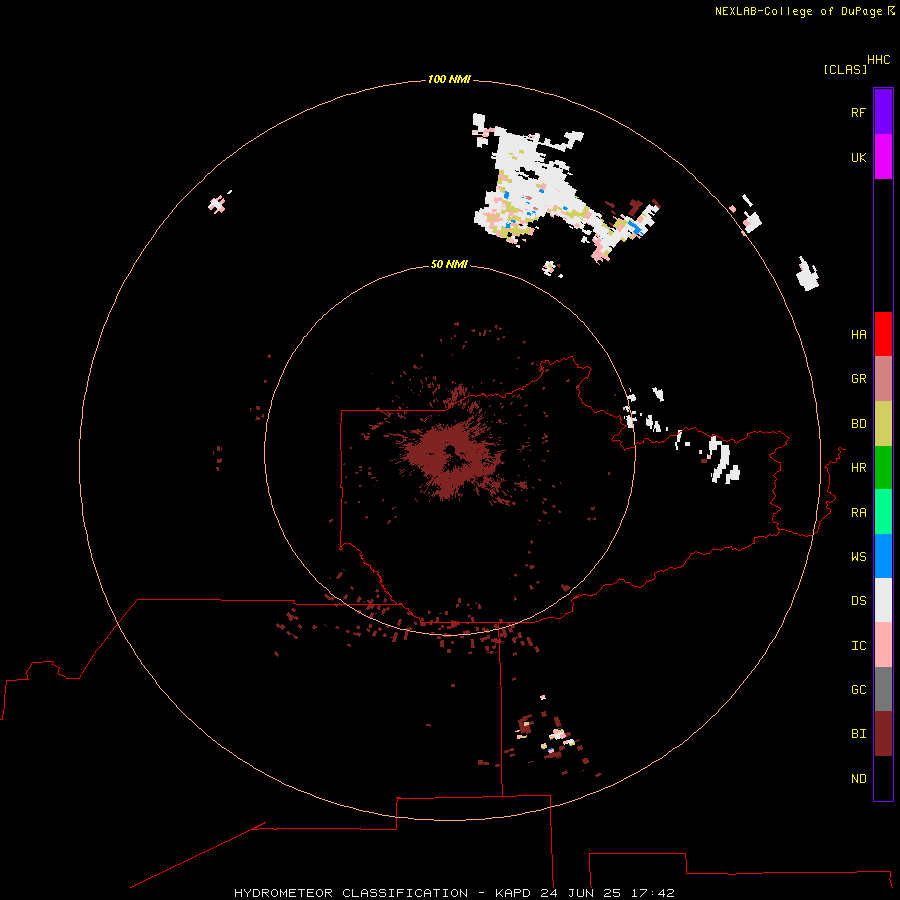Pick the HR green legend swatch
The width and height of the screenshot is (900, 900).
click(883, 468)
